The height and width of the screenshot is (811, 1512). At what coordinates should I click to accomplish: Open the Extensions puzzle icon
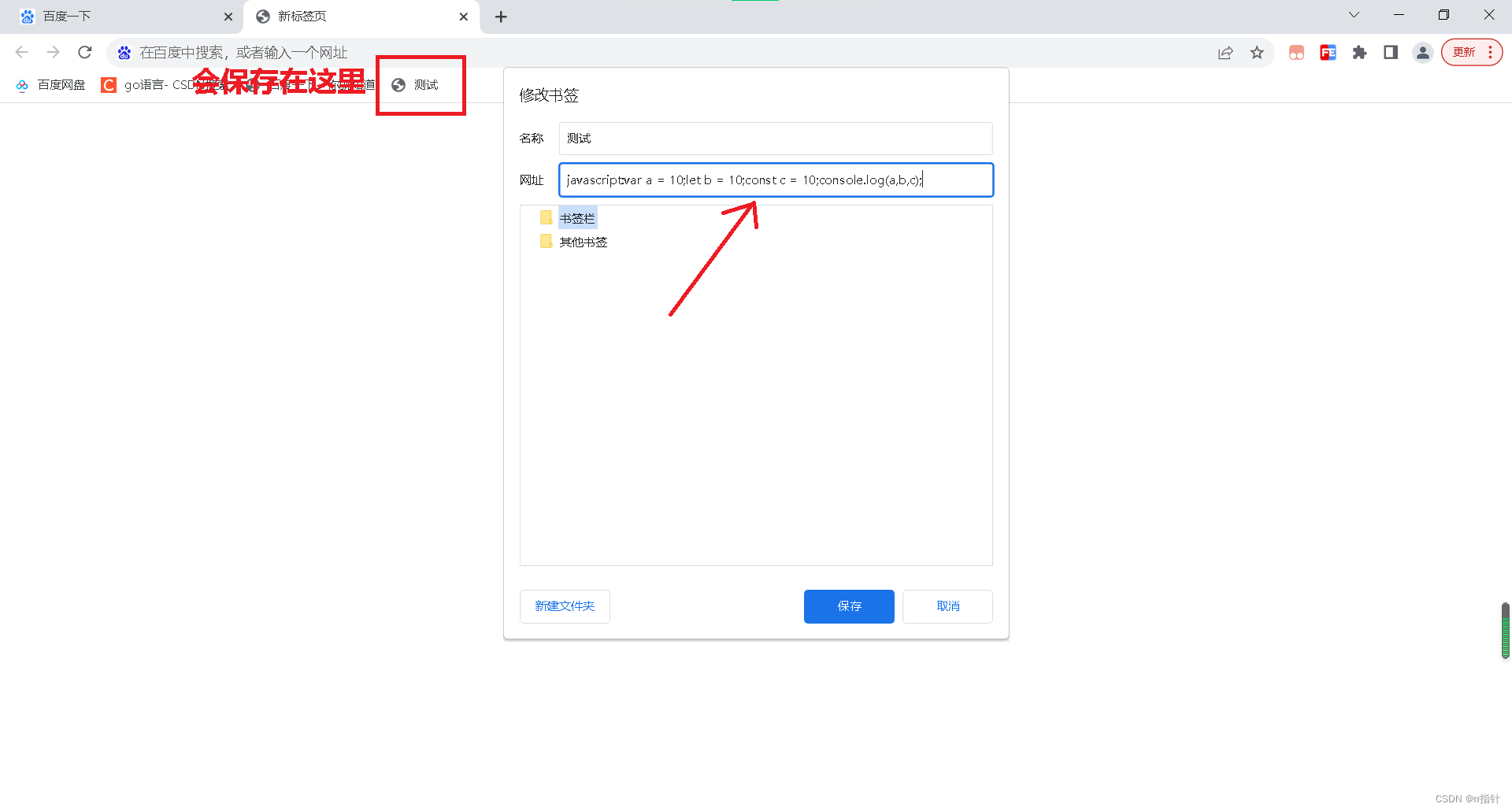click(x=1359, y=53)
